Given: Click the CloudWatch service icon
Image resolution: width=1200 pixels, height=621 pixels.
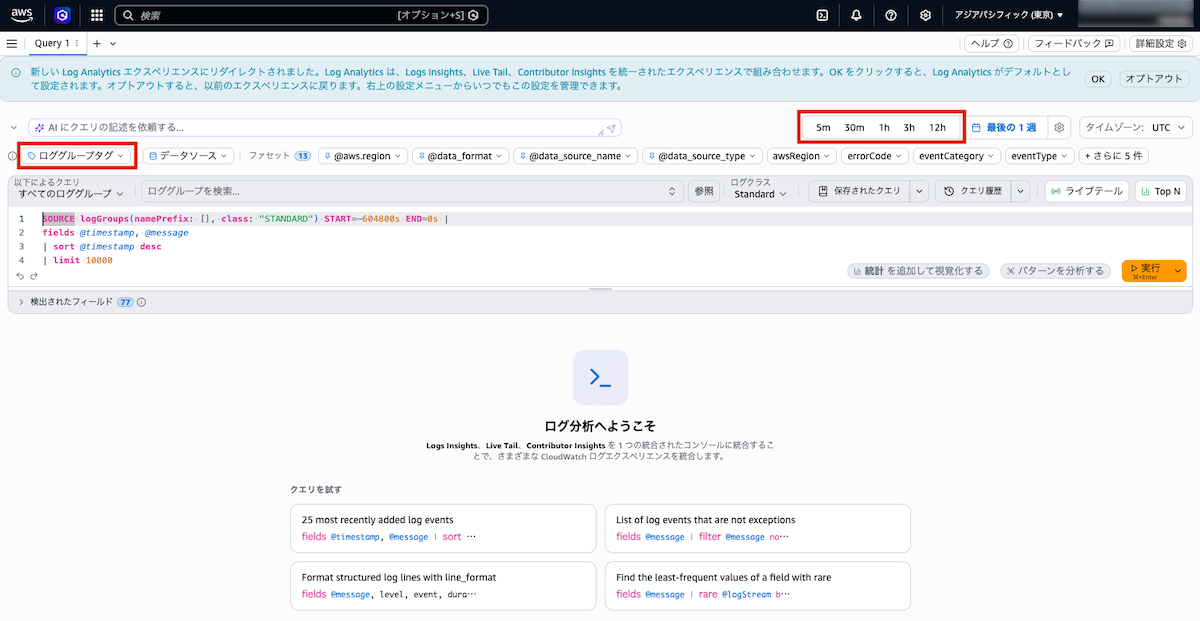Looking at the screenshot, I should [62, 15].
